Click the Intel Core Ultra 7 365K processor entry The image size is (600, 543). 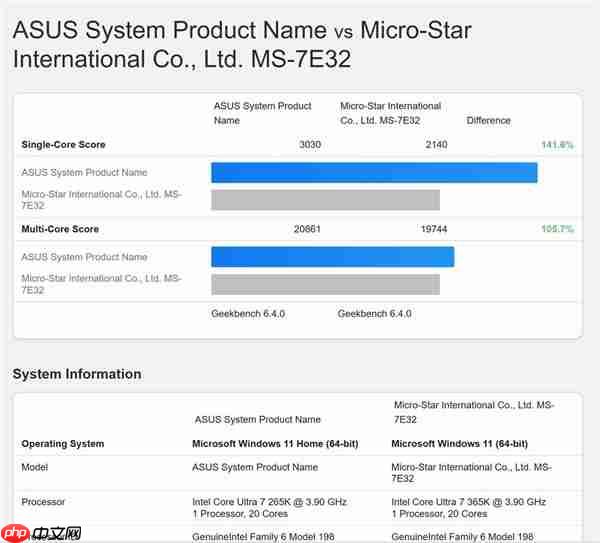[x=468, y=501]
